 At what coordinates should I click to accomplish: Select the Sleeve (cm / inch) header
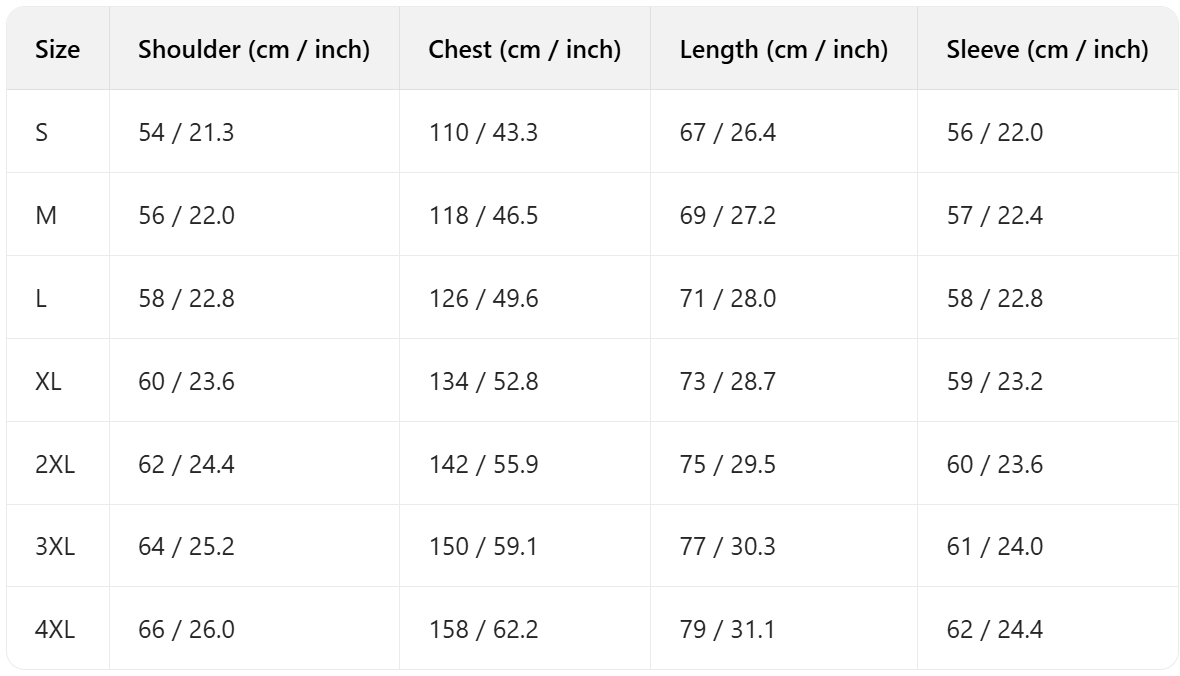1047,49
